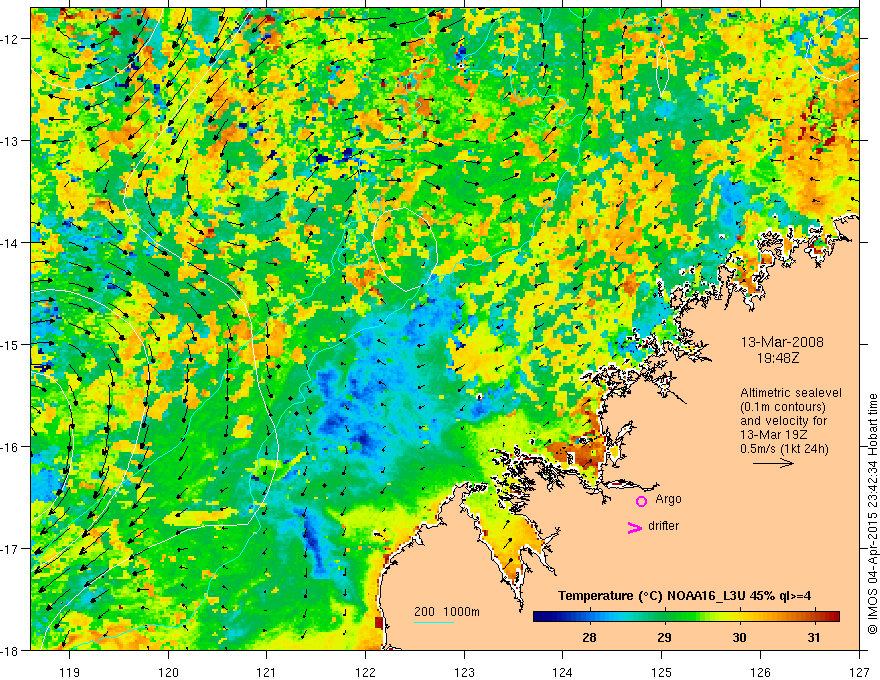Viewport: 880px width, 680px height.
Task: Click the 122 longitude axis label
Action: tap(365, 672)
